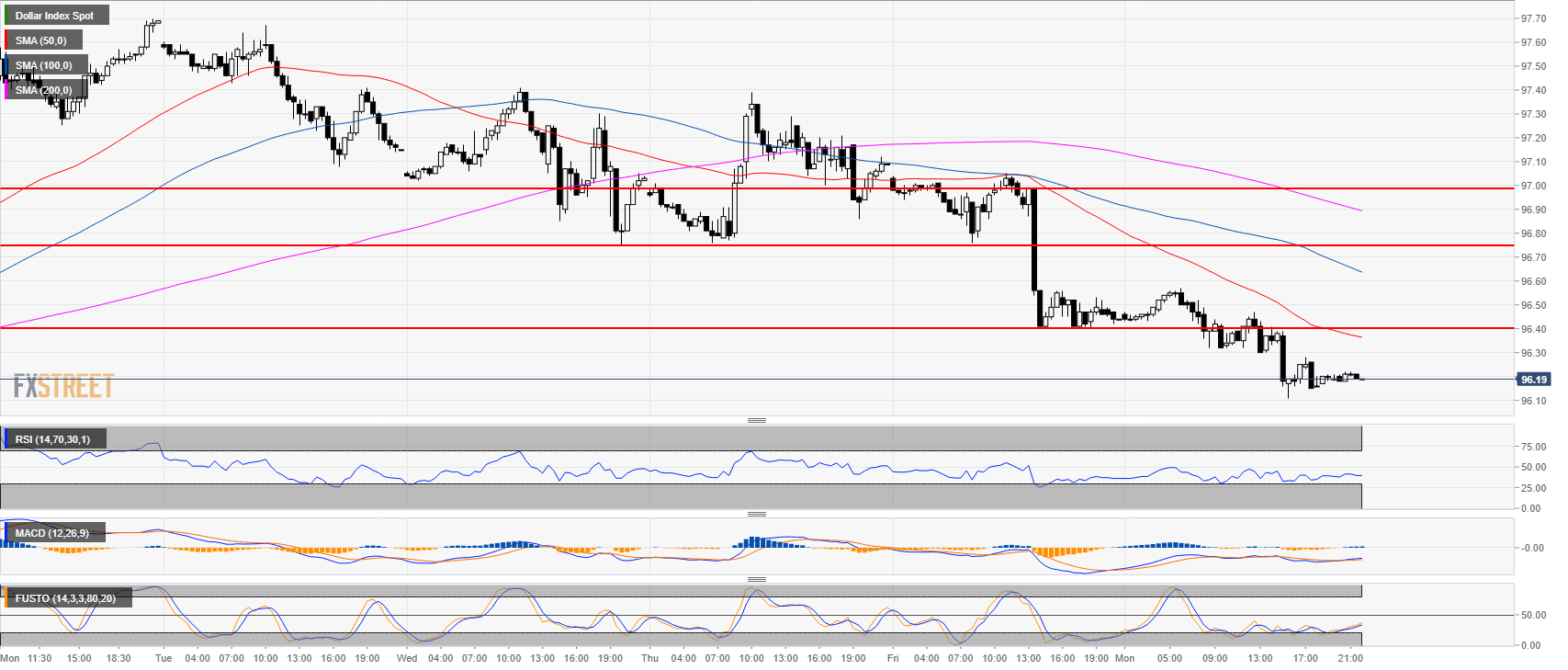Image resolution: width=1568 pixels, height=670 pixels.
Task: Grab the resize handle above RSI pane
Action: pyautogui.click(x=756, y=420)
